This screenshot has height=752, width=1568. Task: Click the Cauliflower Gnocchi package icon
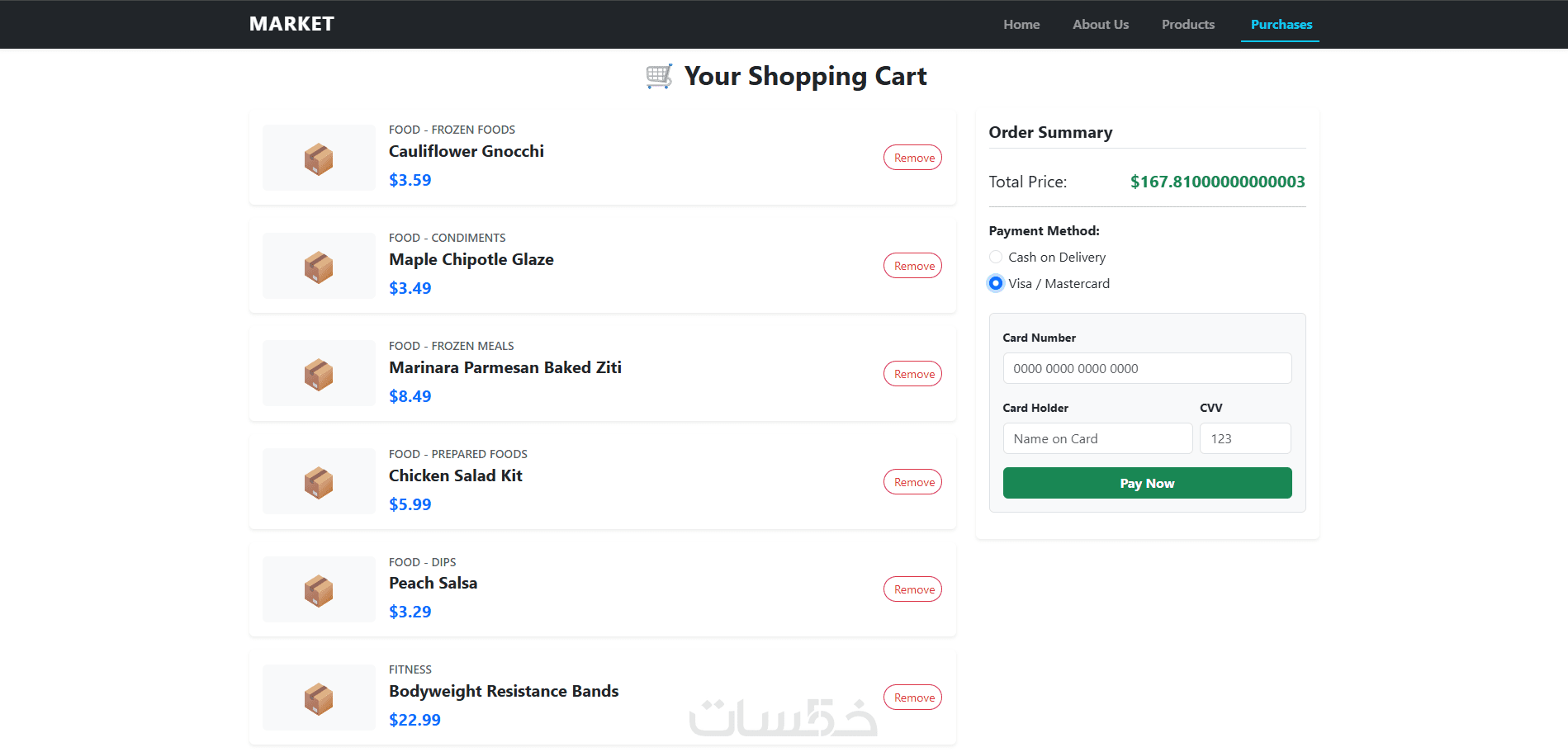[319, 158]
